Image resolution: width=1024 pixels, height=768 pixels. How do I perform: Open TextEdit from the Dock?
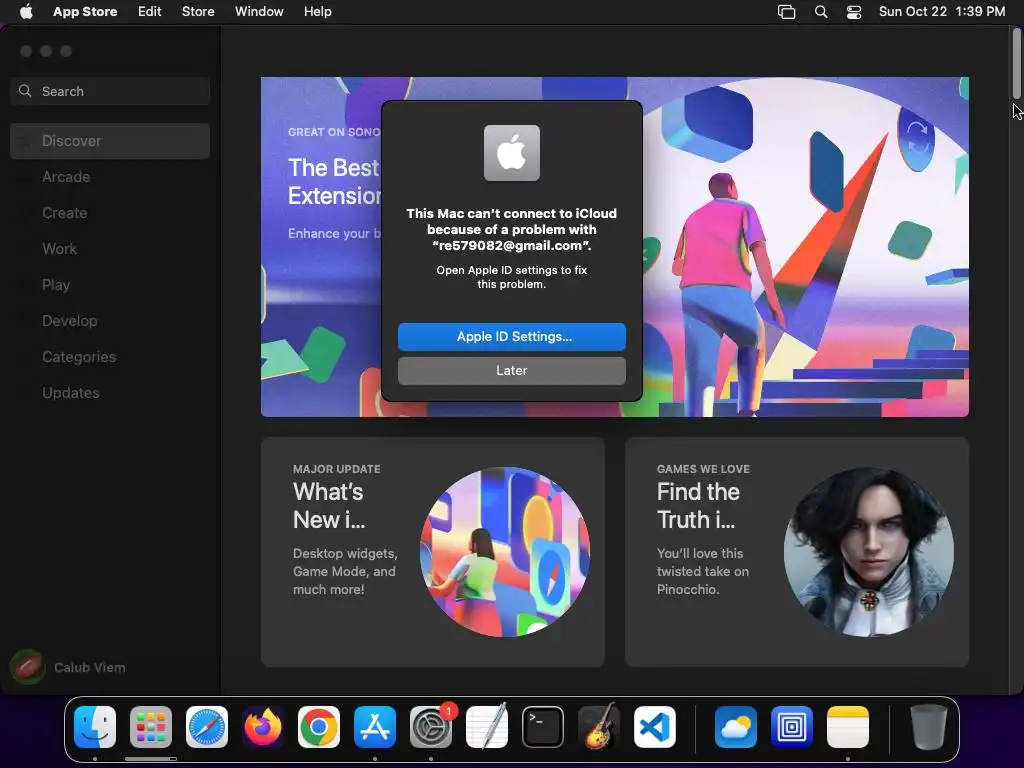point(487,727)
